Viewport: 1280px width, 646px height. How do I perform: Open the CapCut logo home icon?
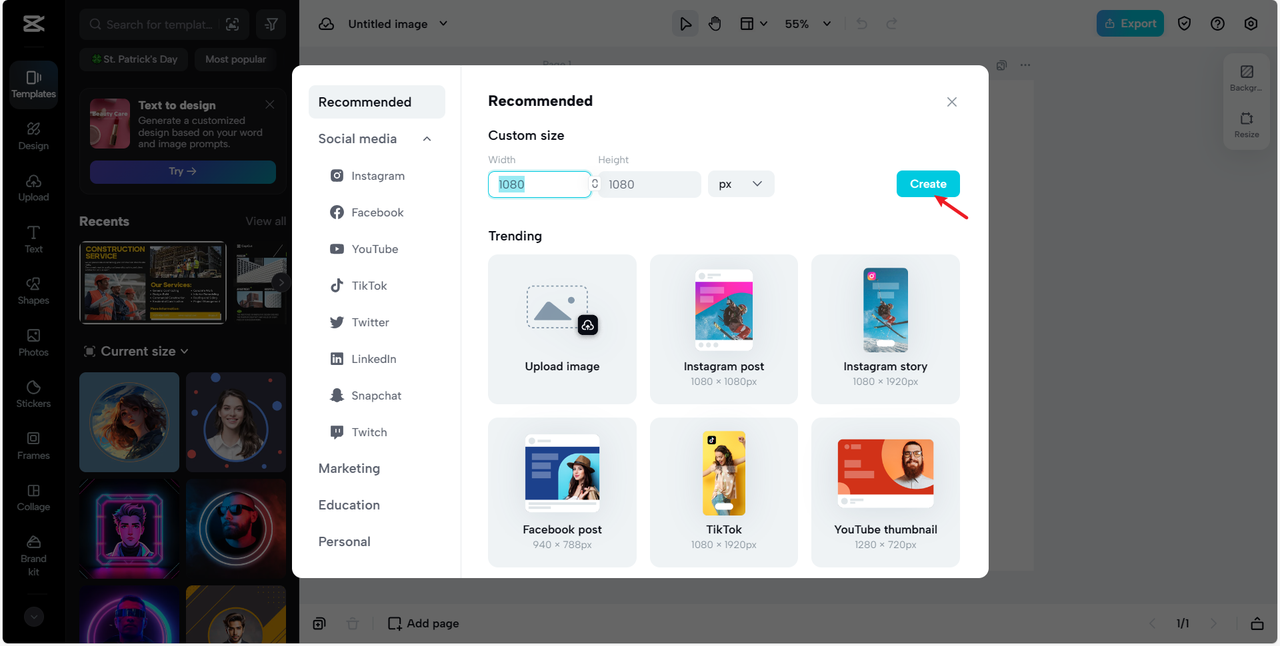(33, 24)
